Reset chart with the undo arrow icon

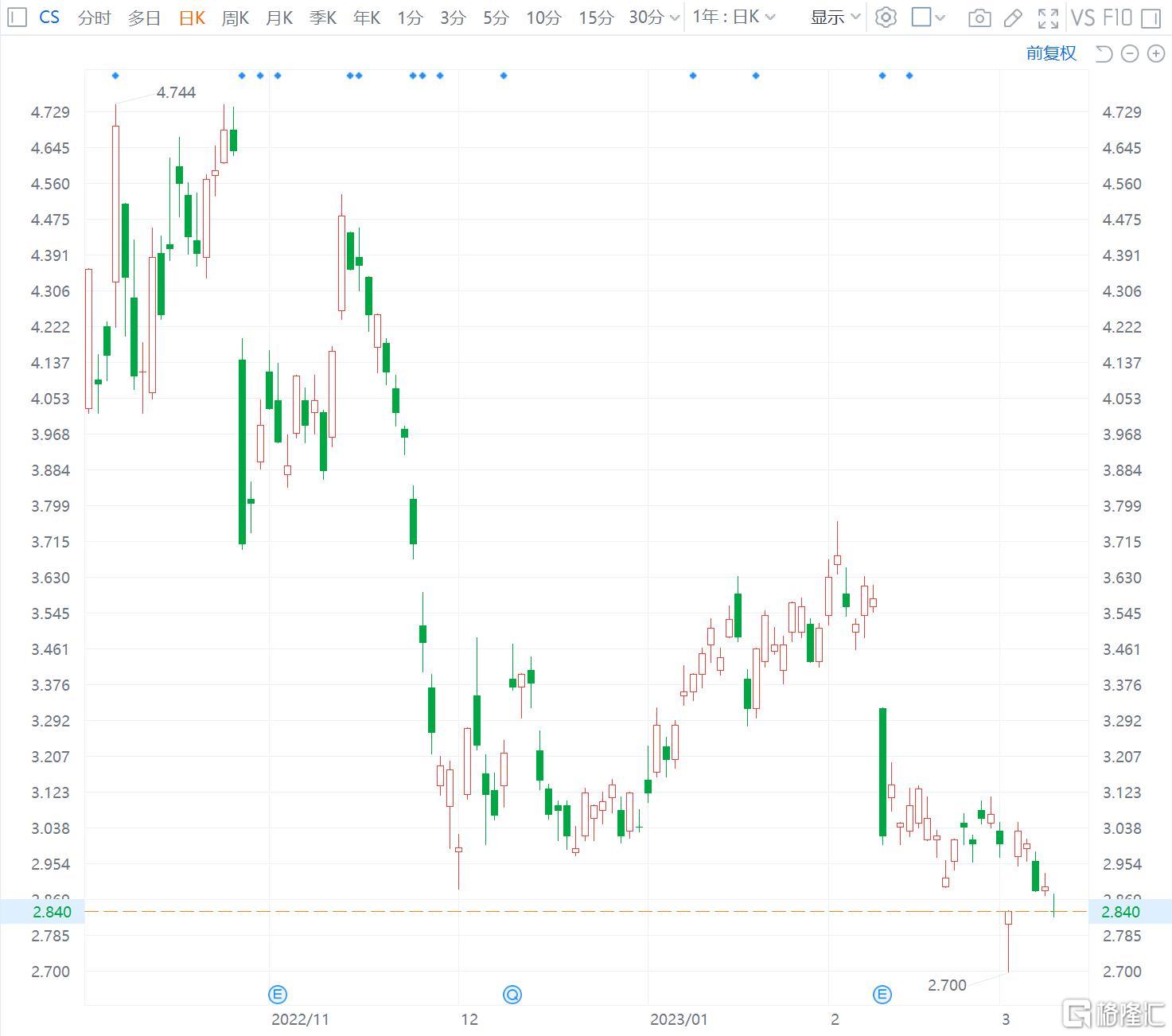pos(1104,53)
